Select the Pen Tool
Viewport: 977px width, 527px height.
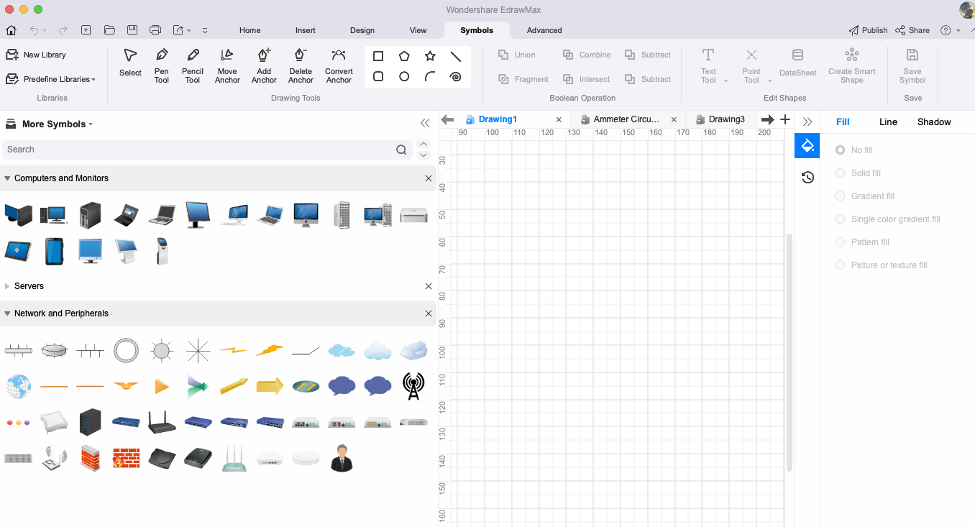161,65
